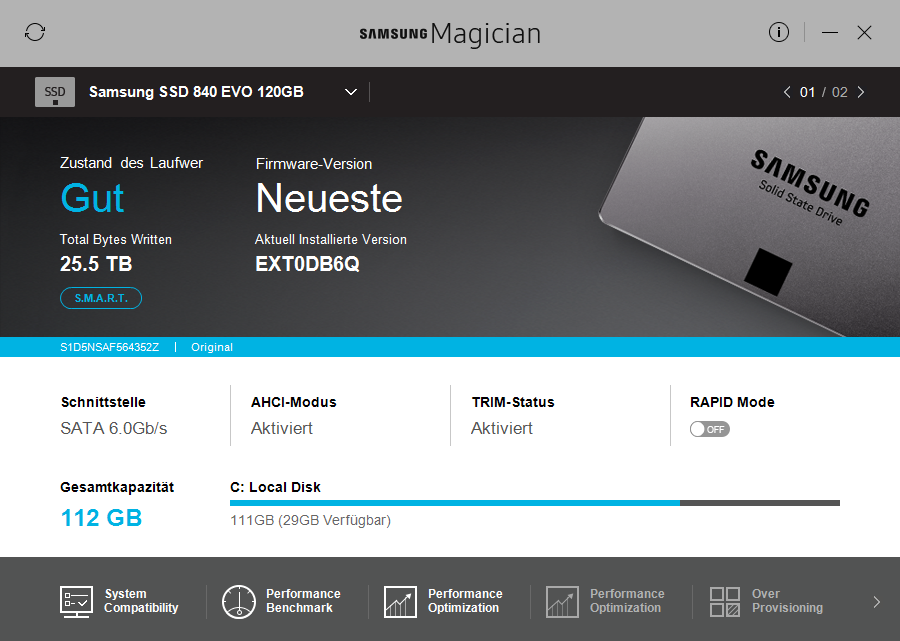Click the Performance Benchmark clock icon
Image resolution: width=900 pixels, height=641 pixels.
[239, 601]
